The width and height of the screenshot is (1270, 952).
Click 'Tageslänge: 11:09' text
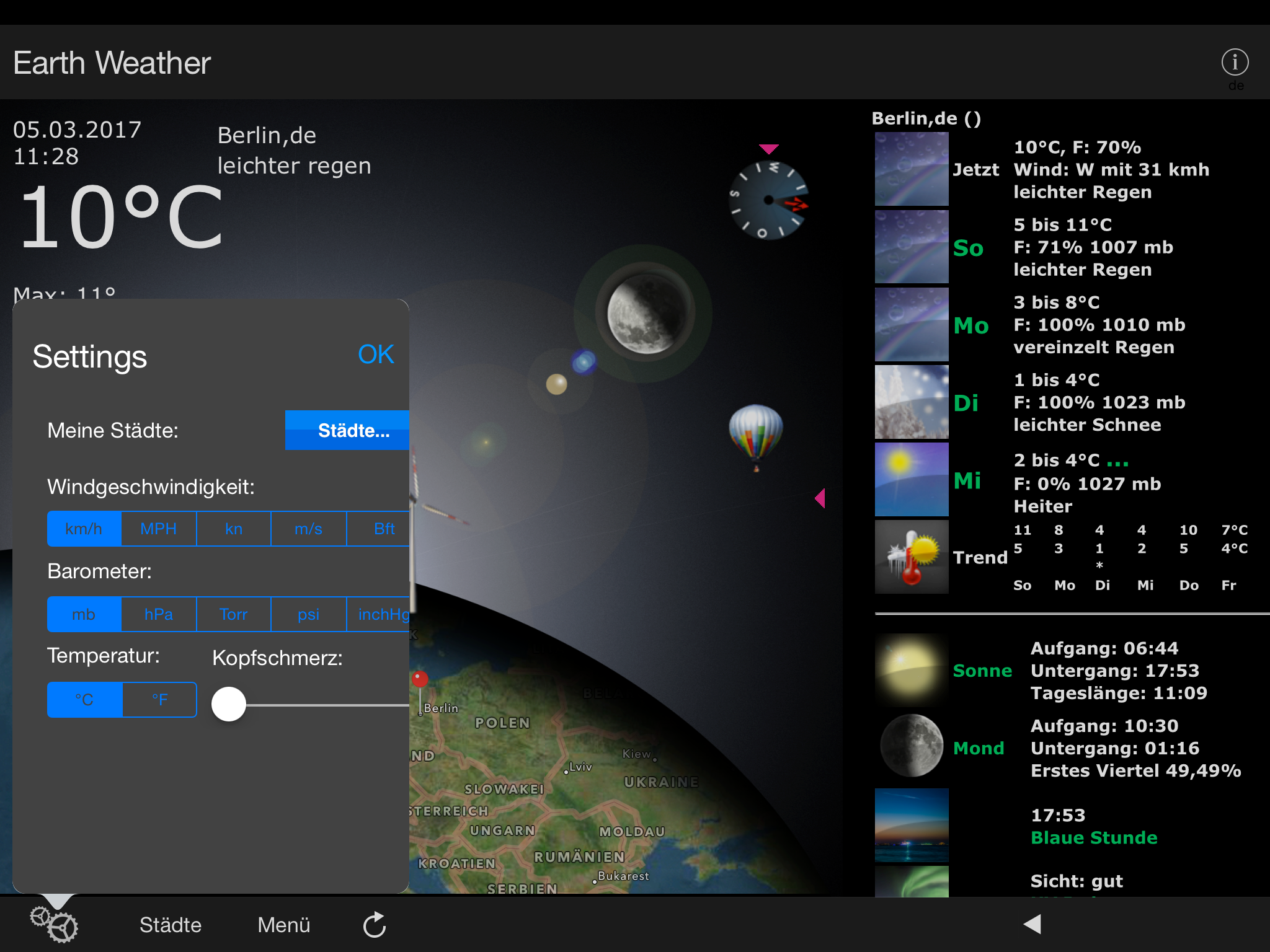click(x=1119, y=692)
